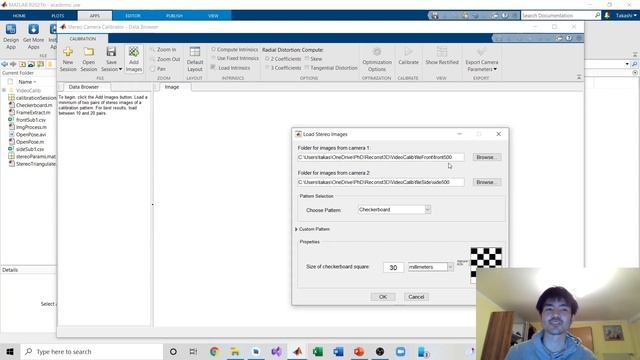
Task: Select the Data Browser tab
Action: [84, 87]
